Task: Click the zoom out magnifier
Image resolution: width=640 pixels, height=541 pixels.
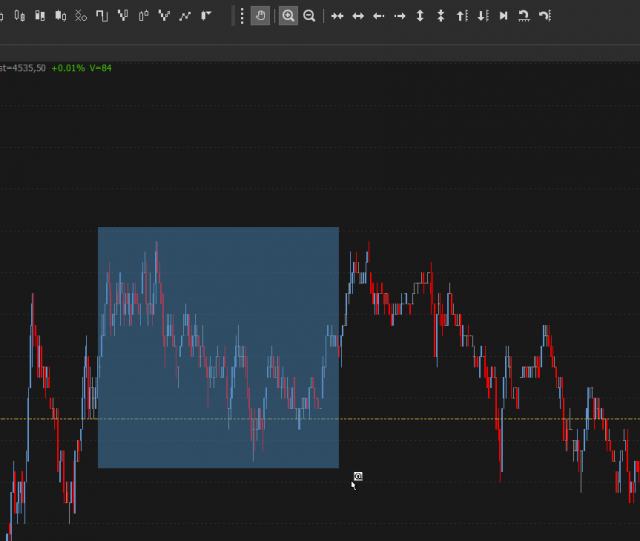Action: click(309, 16)
